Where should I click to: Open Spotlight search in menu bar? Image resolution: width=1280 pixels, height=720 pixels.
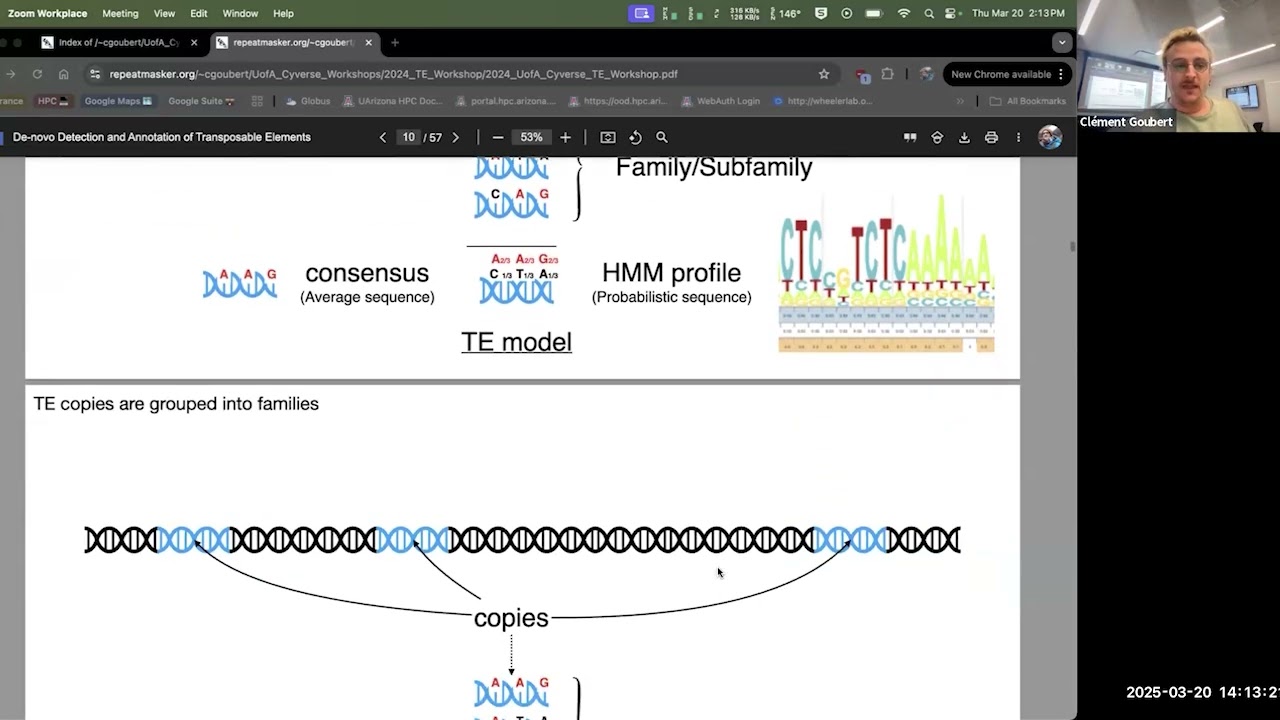tap(929, 13)
